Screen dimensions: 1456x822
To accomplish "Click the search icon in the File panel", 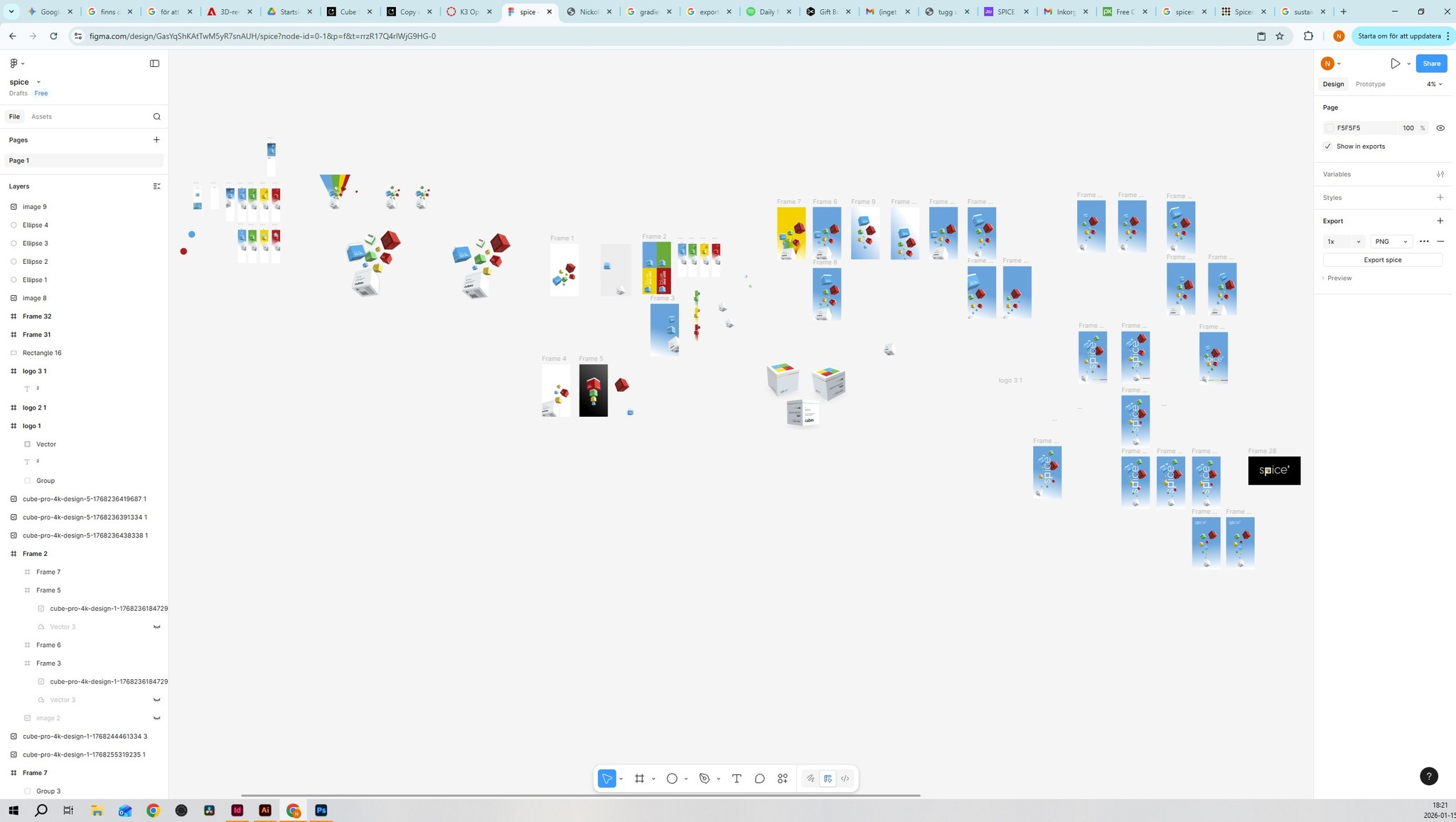I will (156, 117).
